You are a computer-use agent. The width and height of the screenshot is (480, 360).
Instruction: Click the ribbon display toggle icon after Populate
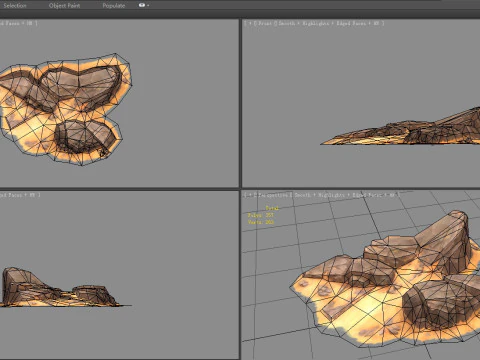click(x=143, y=5)
